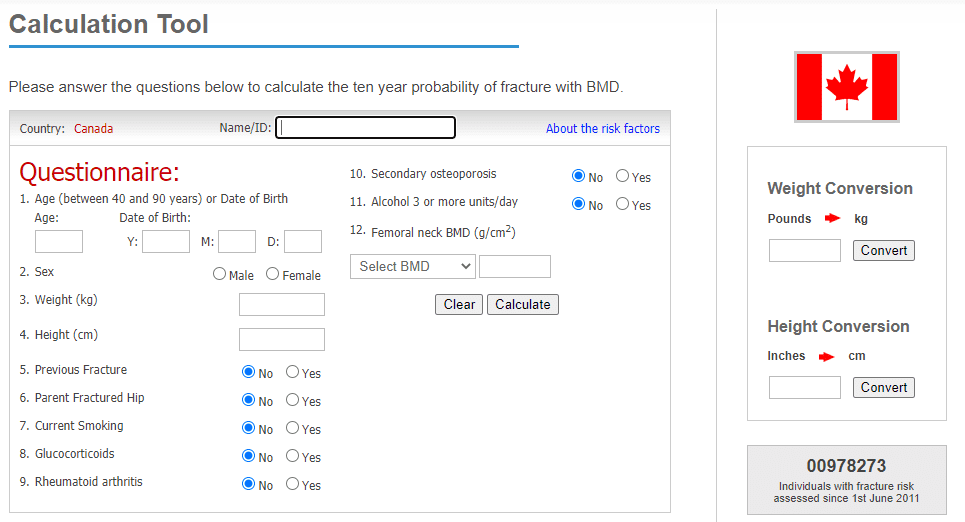Select Female for Sex
Viewport: 965px width, 522px height.
[x=273, y=274]
